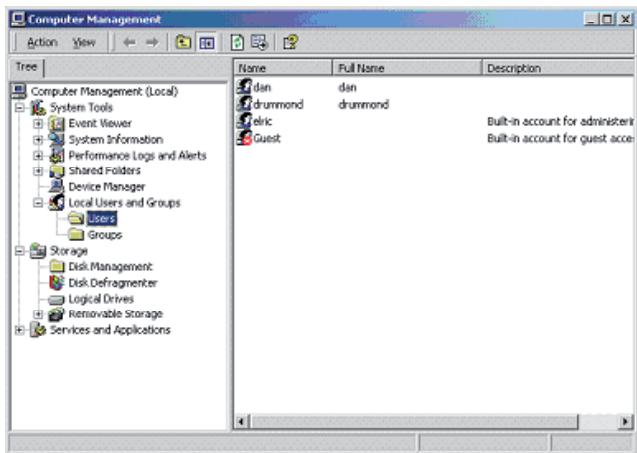The width and height of the screenshot is (637, 453).
Task: Expand Services and Applications node
Action: point(19,330)
